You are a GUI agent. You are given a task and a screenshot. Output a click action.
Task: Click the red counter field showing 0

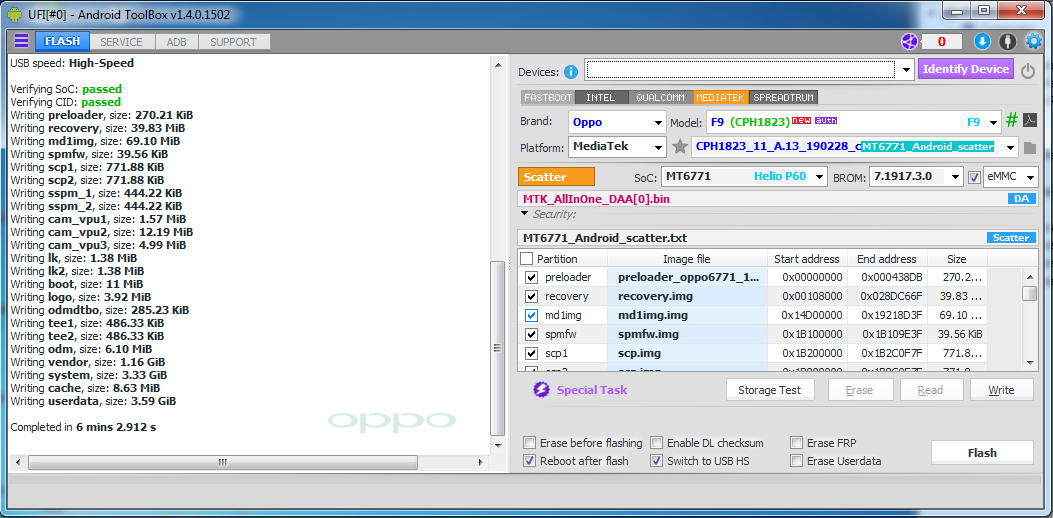942,42
